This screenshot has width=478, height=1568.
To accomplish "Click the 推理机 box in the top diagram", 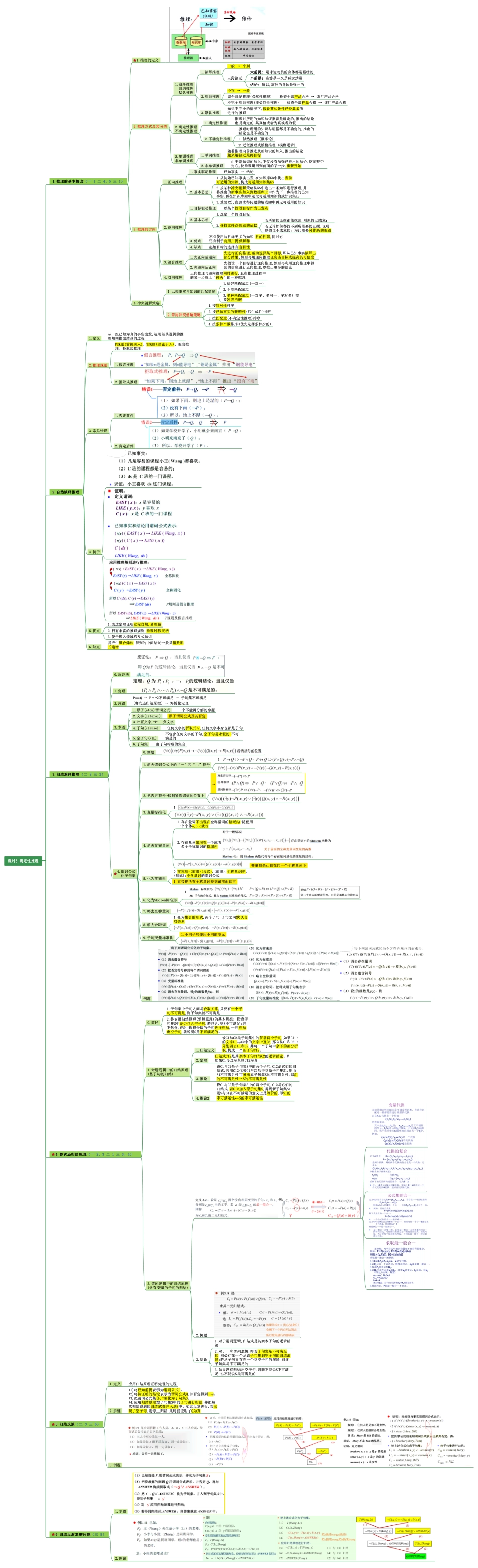I will point(188,58).
